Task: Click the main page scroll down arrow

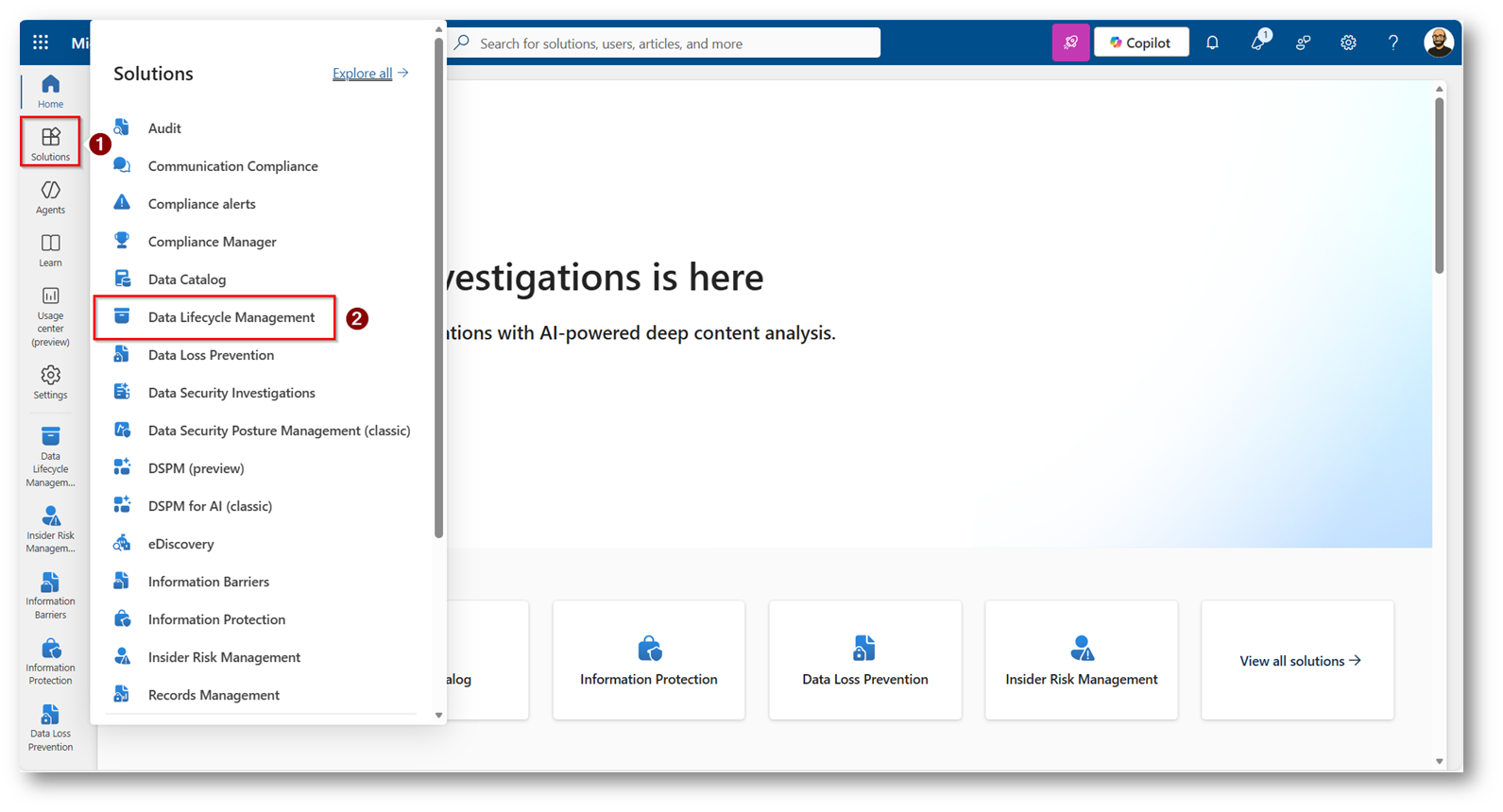Action: 1439,761
